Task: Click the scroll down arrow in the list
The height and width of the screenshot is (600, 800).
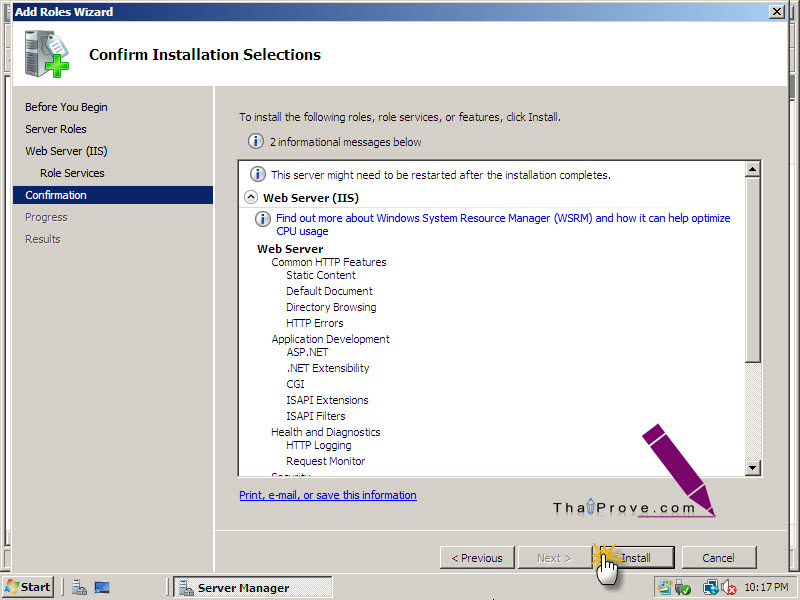Action: [753, 467]
